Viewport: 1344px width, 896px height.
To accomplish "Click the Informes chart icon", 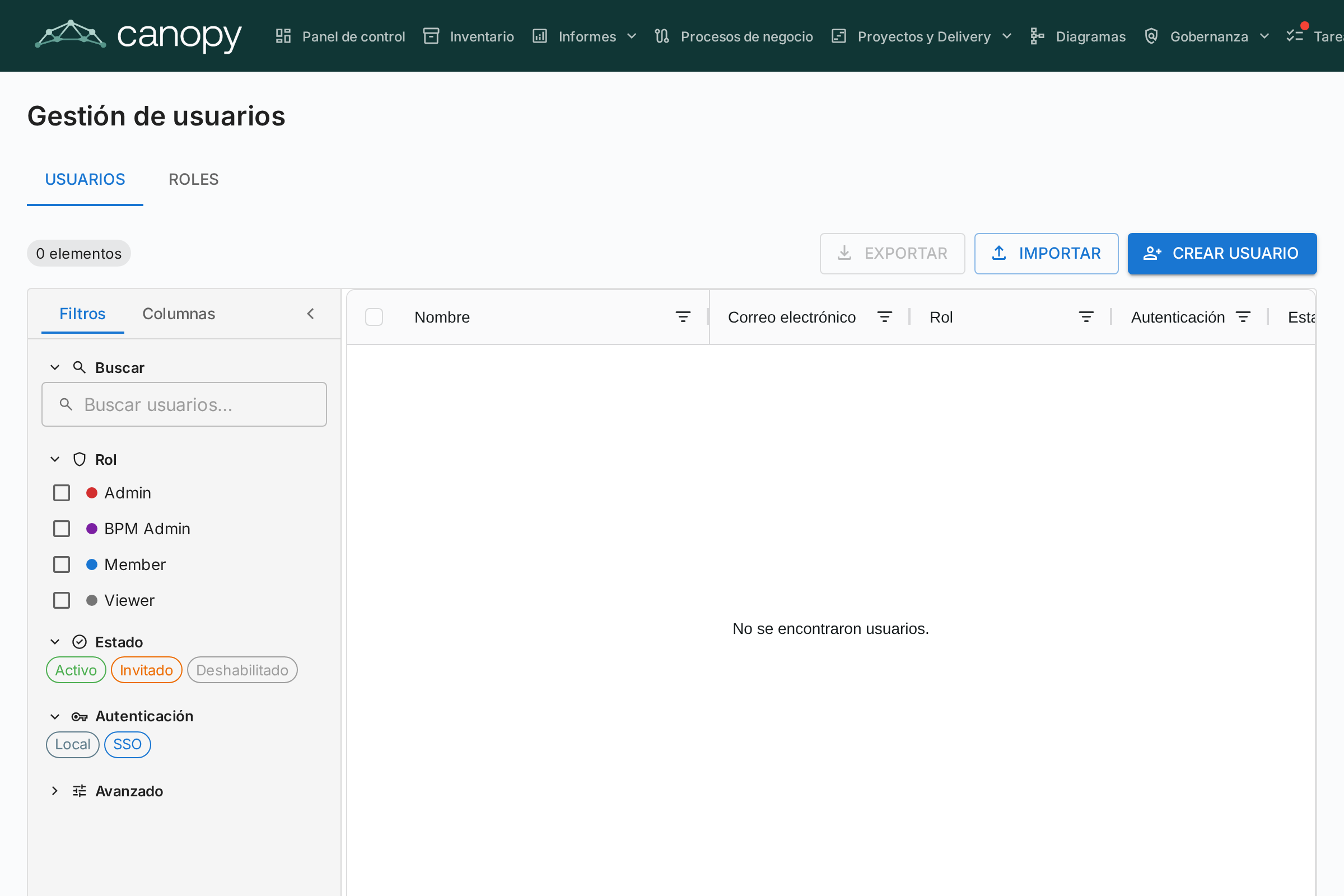I will [x=540, y=36].
